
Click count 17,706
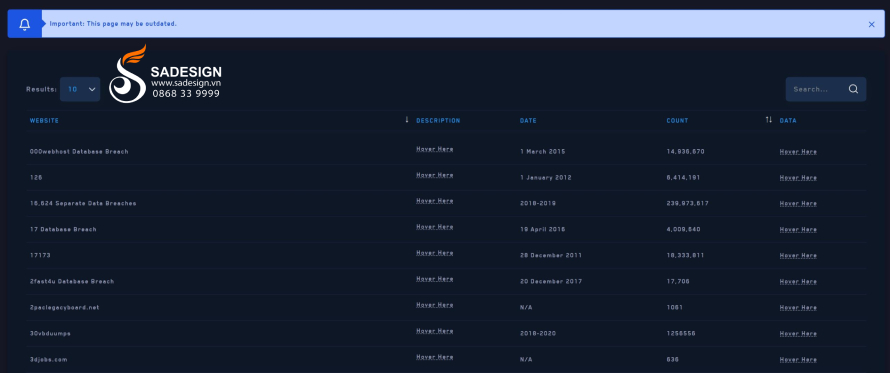[678, 282]
